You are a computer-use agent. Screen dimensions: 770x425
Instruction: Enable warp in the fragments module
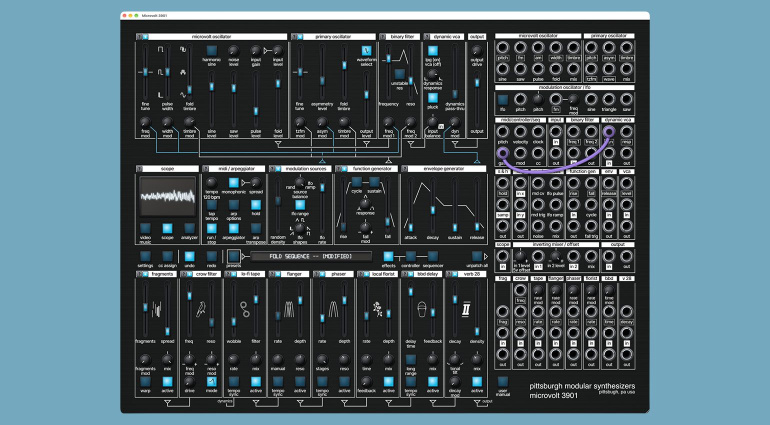[x=145, y=381]
